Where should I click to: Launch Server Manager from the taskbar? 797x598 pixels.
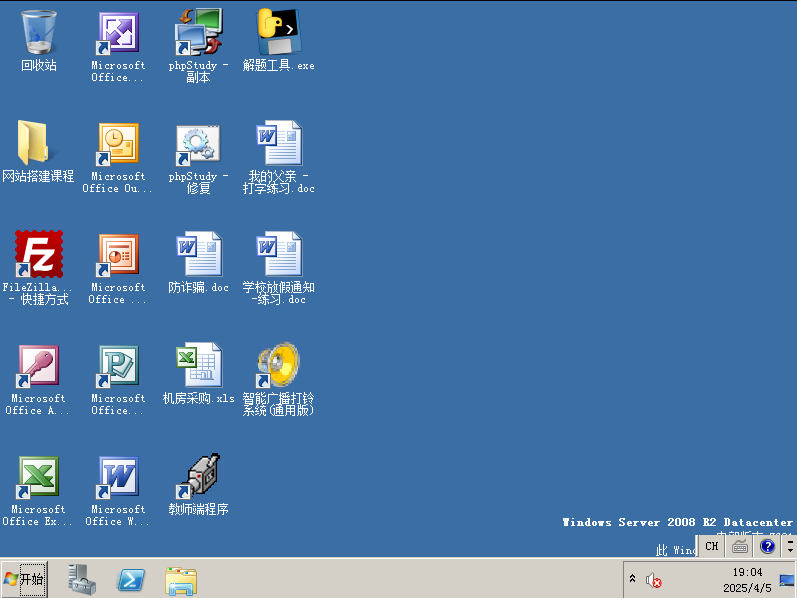click(x=82, y=579)
